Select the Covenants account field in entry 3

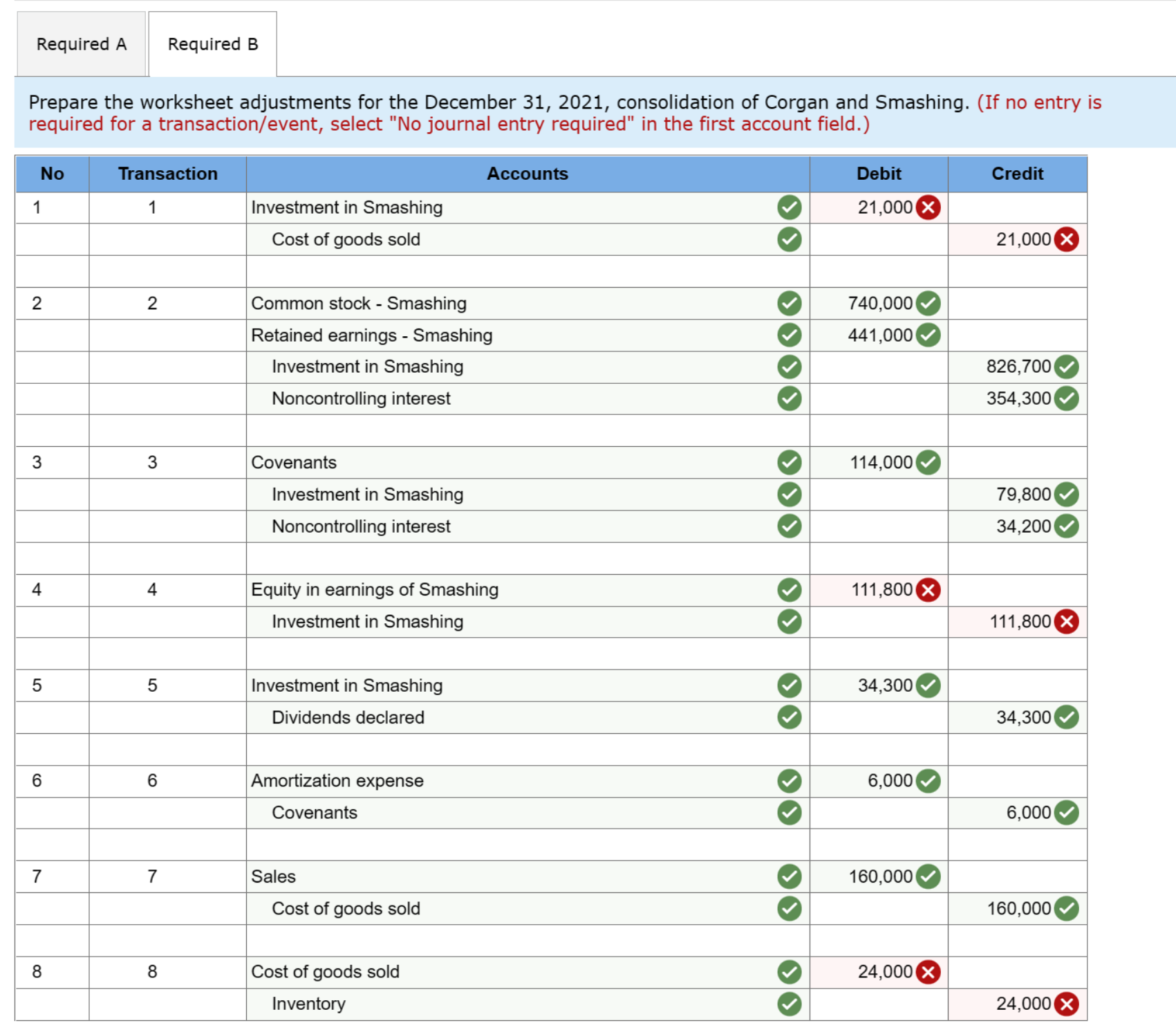point(528,462)
